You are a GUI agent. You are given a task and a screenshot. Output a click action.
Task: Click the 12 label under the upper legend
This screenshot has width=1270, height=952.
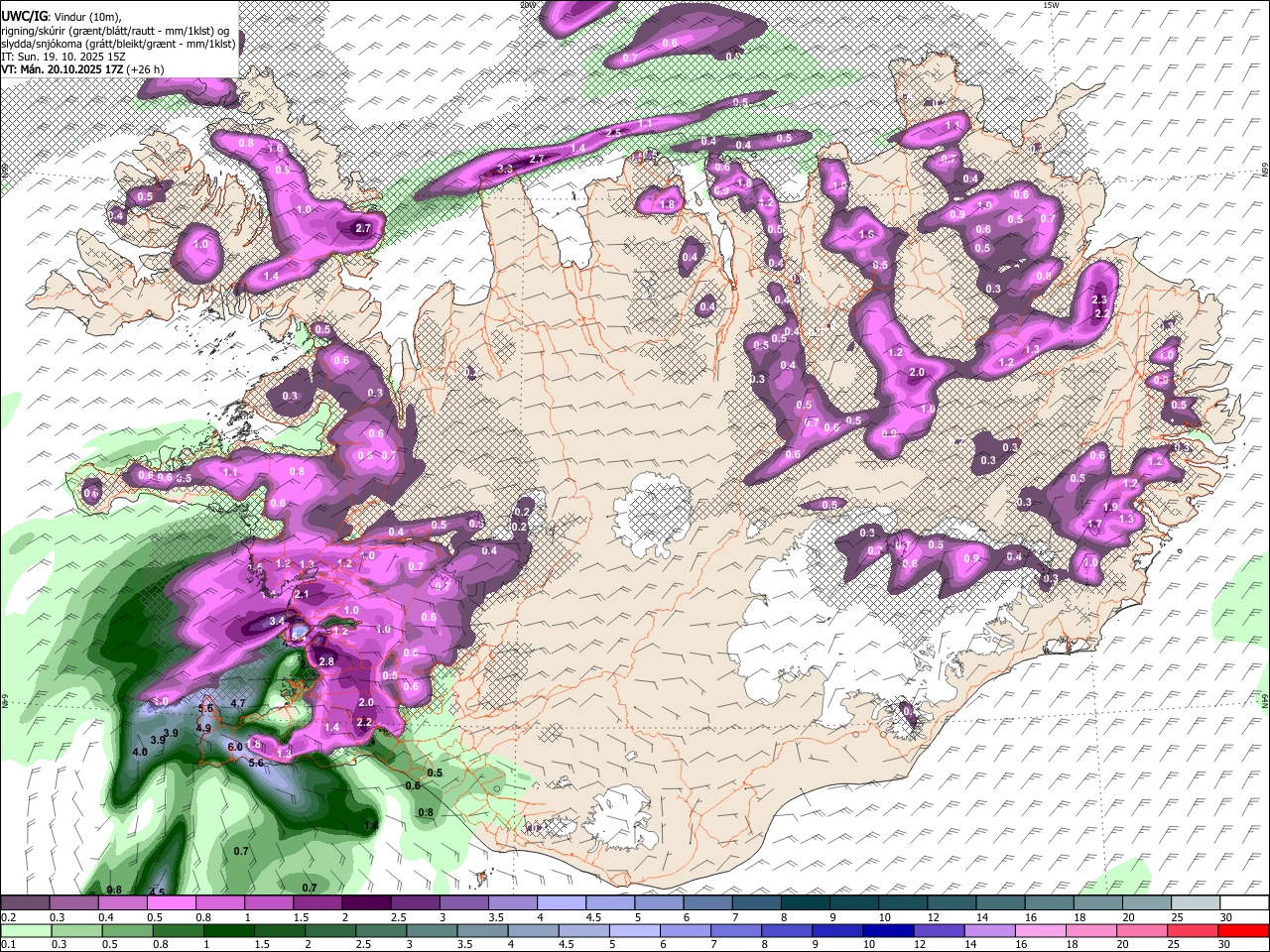[933, 917]
